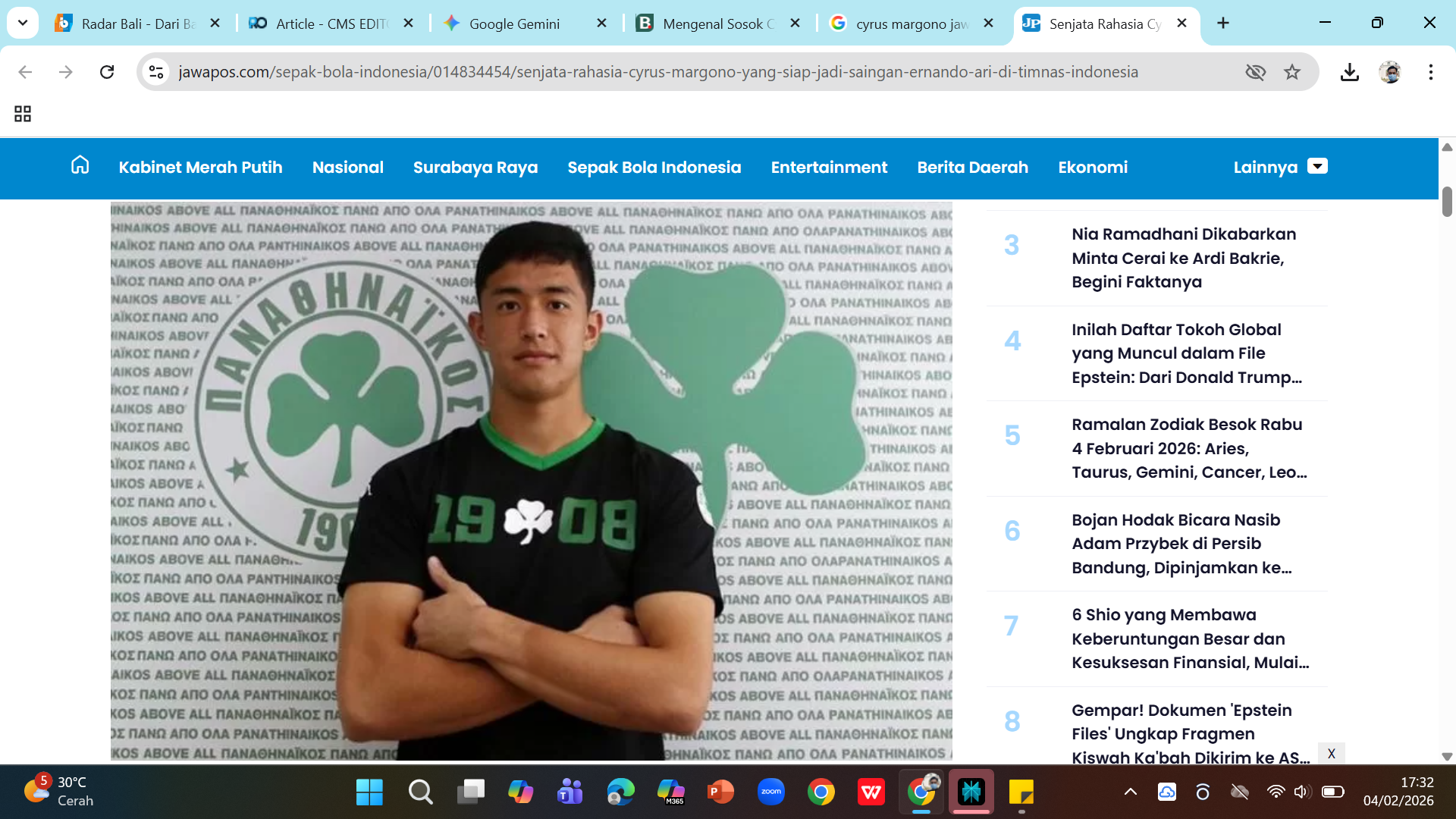Click the page vertical scrollbar thumb
The width and height of the screenshot is (1456, 819).
tap(1447, 202)
